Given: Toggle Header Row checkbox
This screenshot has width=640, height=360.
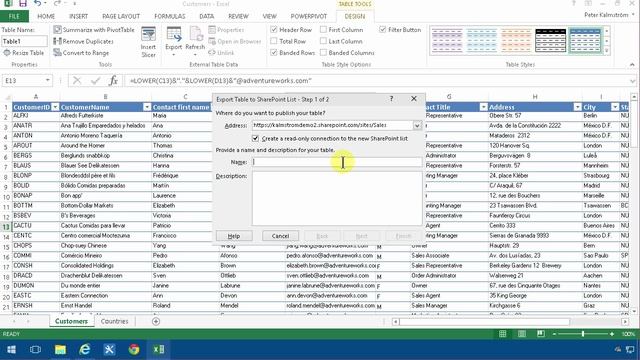Looking at the screenshot, I should coord(274,30).
